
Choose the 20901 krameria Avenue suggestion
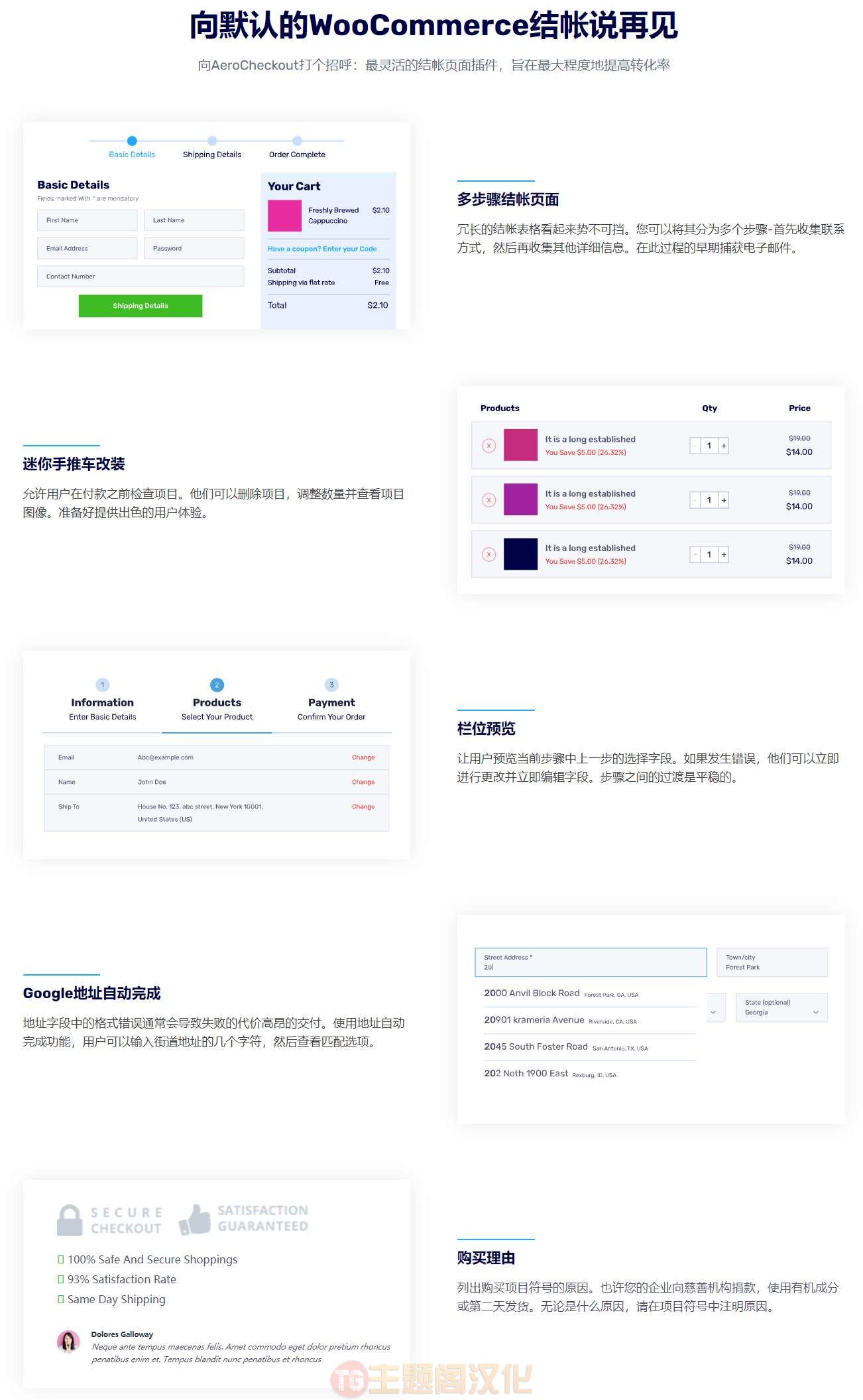tap(590, 1020)
